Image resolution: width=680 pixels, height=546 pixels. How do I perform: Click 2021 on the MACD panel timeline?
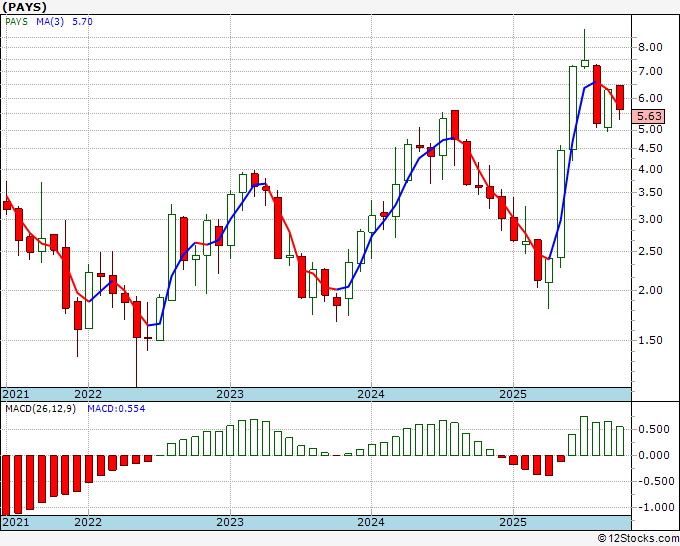click(16, 522)
